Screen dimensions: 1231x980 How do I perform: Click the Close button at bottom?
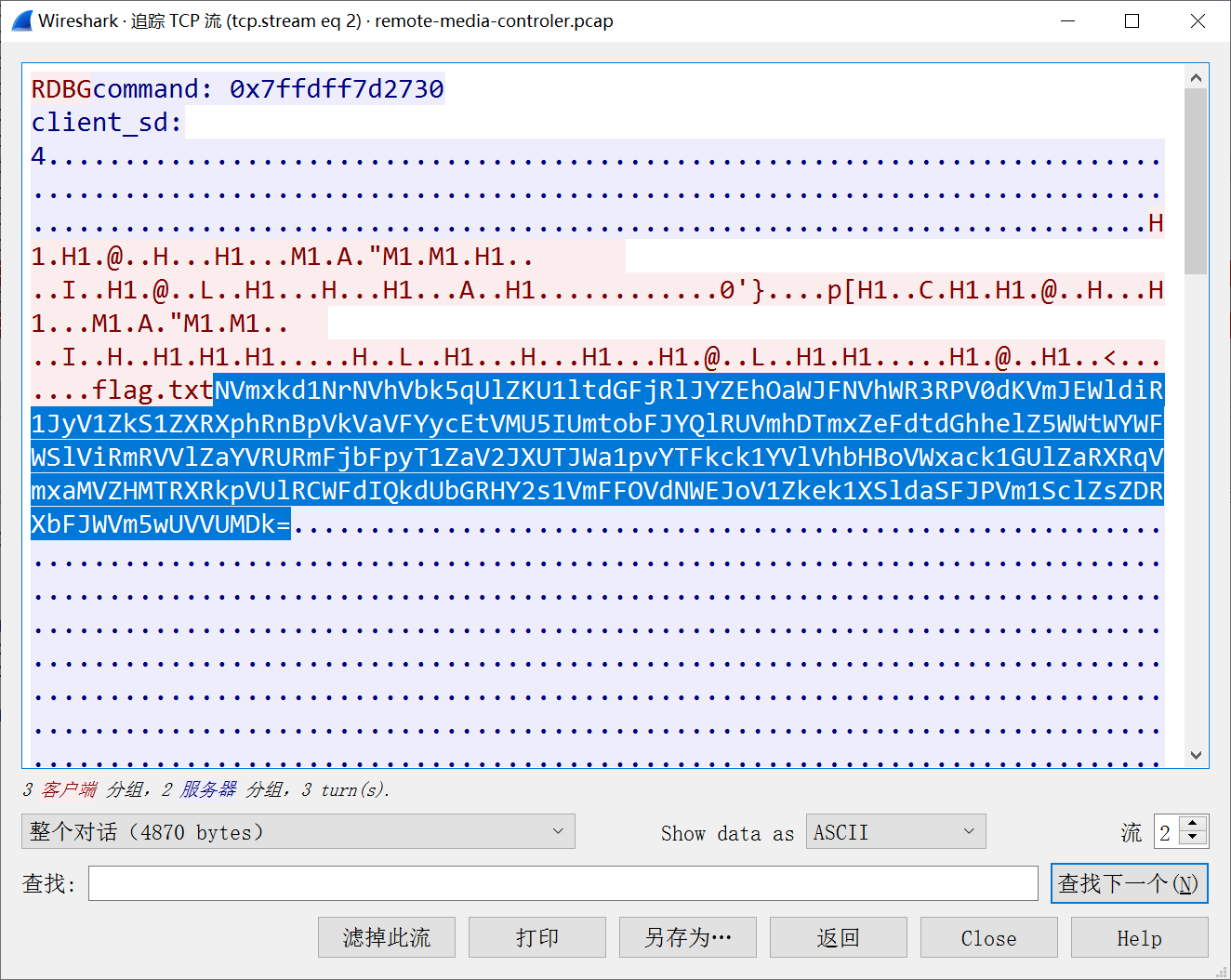click(x=989, y=937)
